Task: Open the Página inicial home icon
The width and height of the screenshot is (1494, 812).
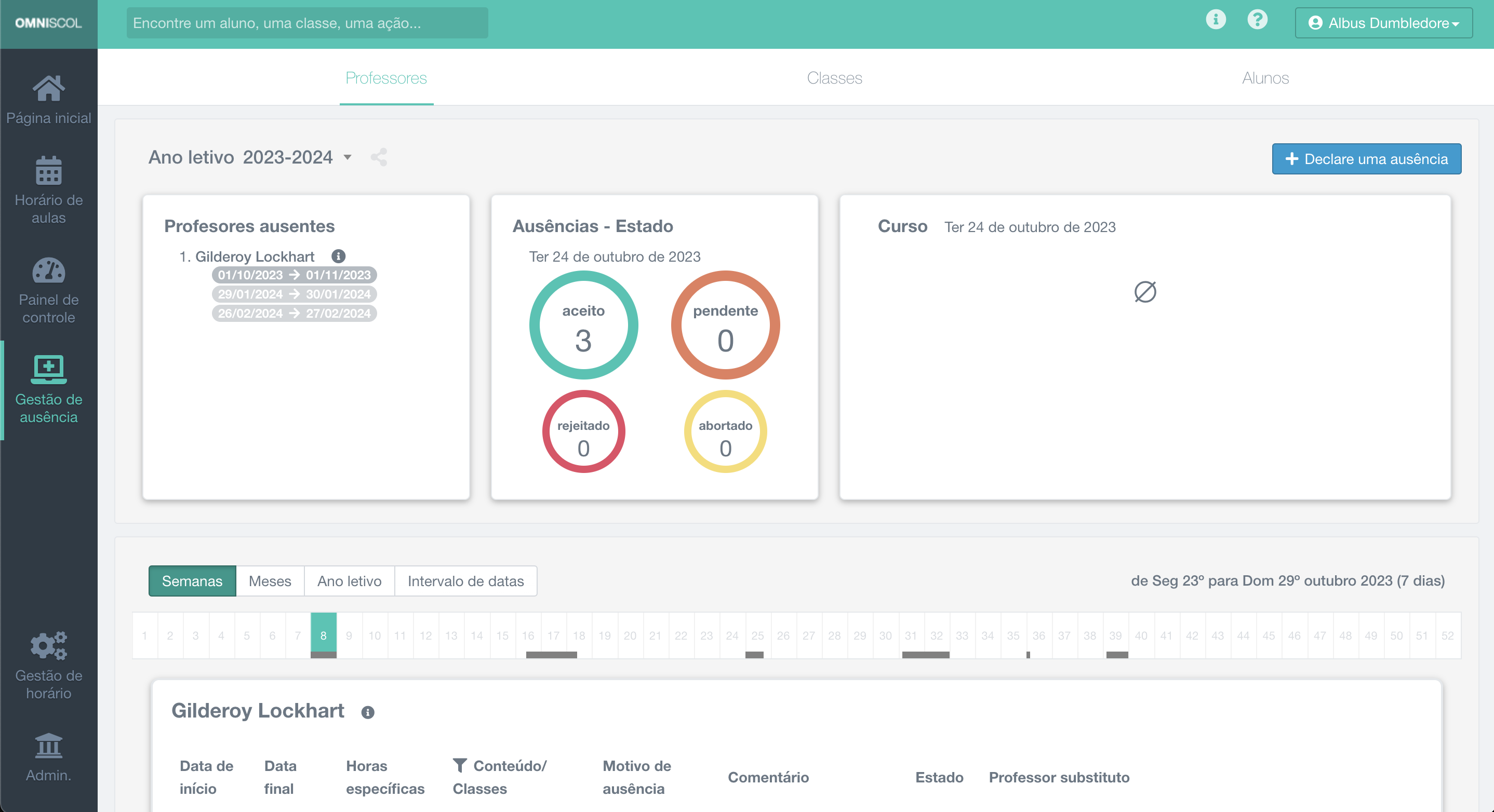Action: click(x=49, y=89)
